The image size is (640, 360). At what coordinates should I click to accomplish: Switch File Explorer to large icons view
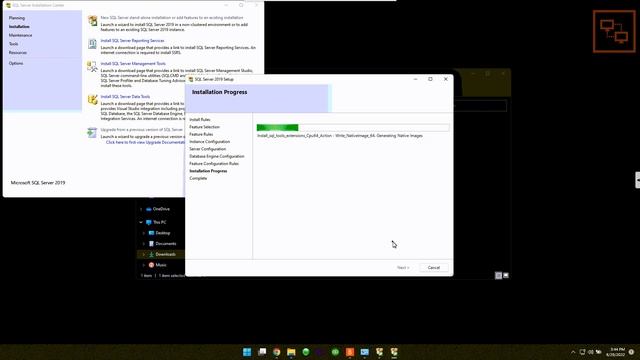coord(506,276)
